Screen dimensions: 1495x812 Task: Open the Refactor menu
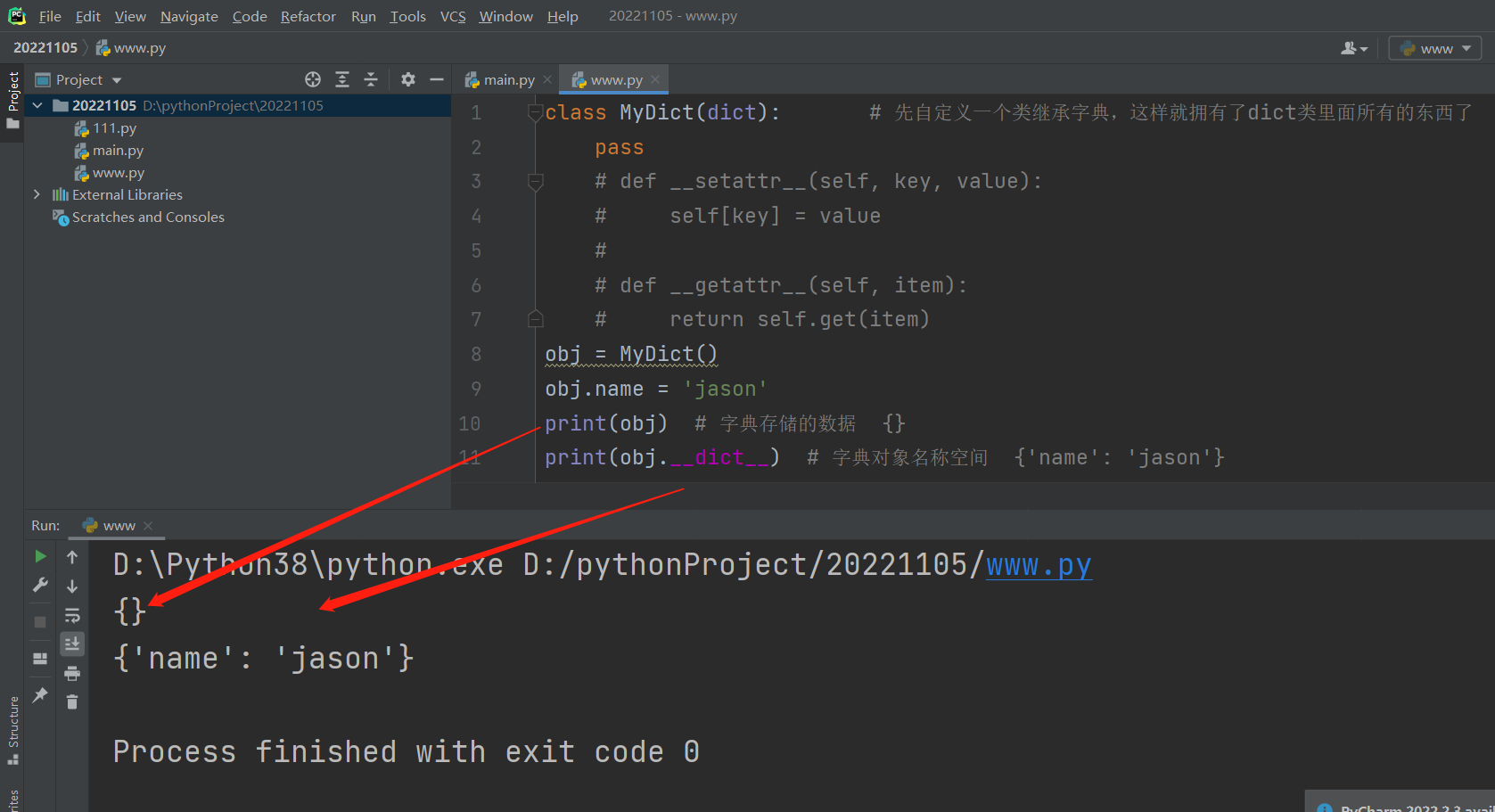click(308, 16)
